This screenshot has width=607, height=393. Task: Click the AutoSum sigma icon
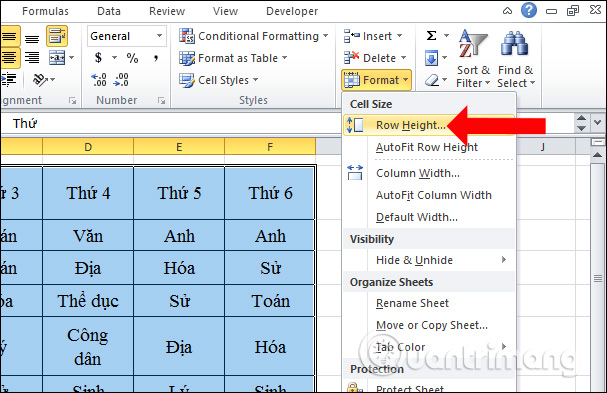tap(431, 36)
